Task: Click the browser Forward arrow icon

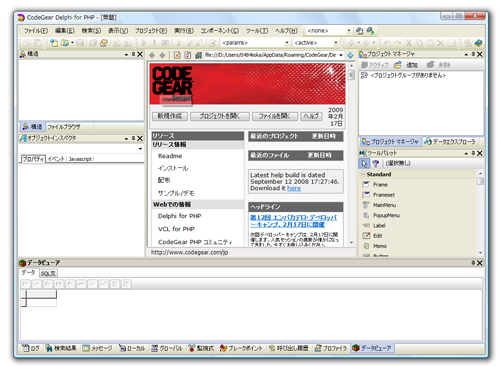Action: tap(162, 55)
